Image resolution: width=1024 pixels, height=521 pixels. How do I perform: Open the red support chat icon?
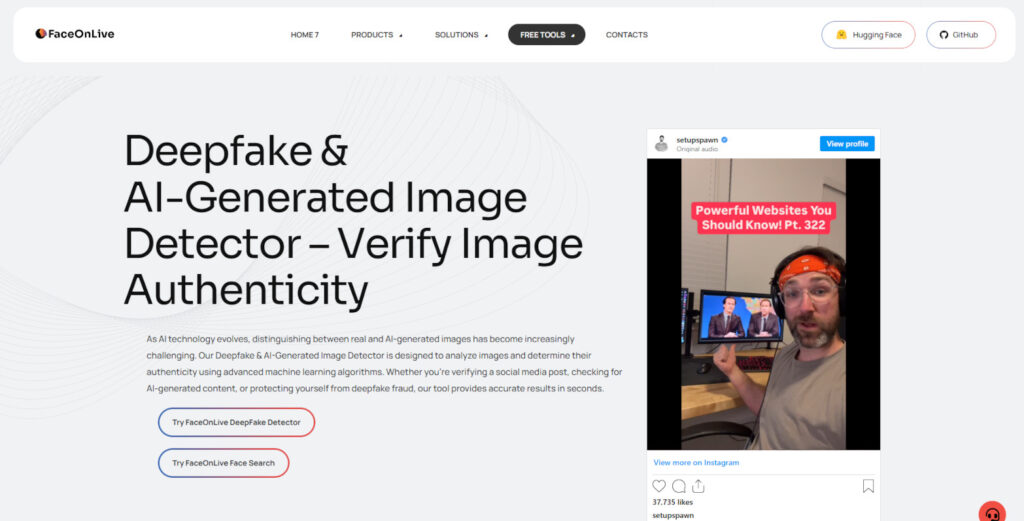992,513
